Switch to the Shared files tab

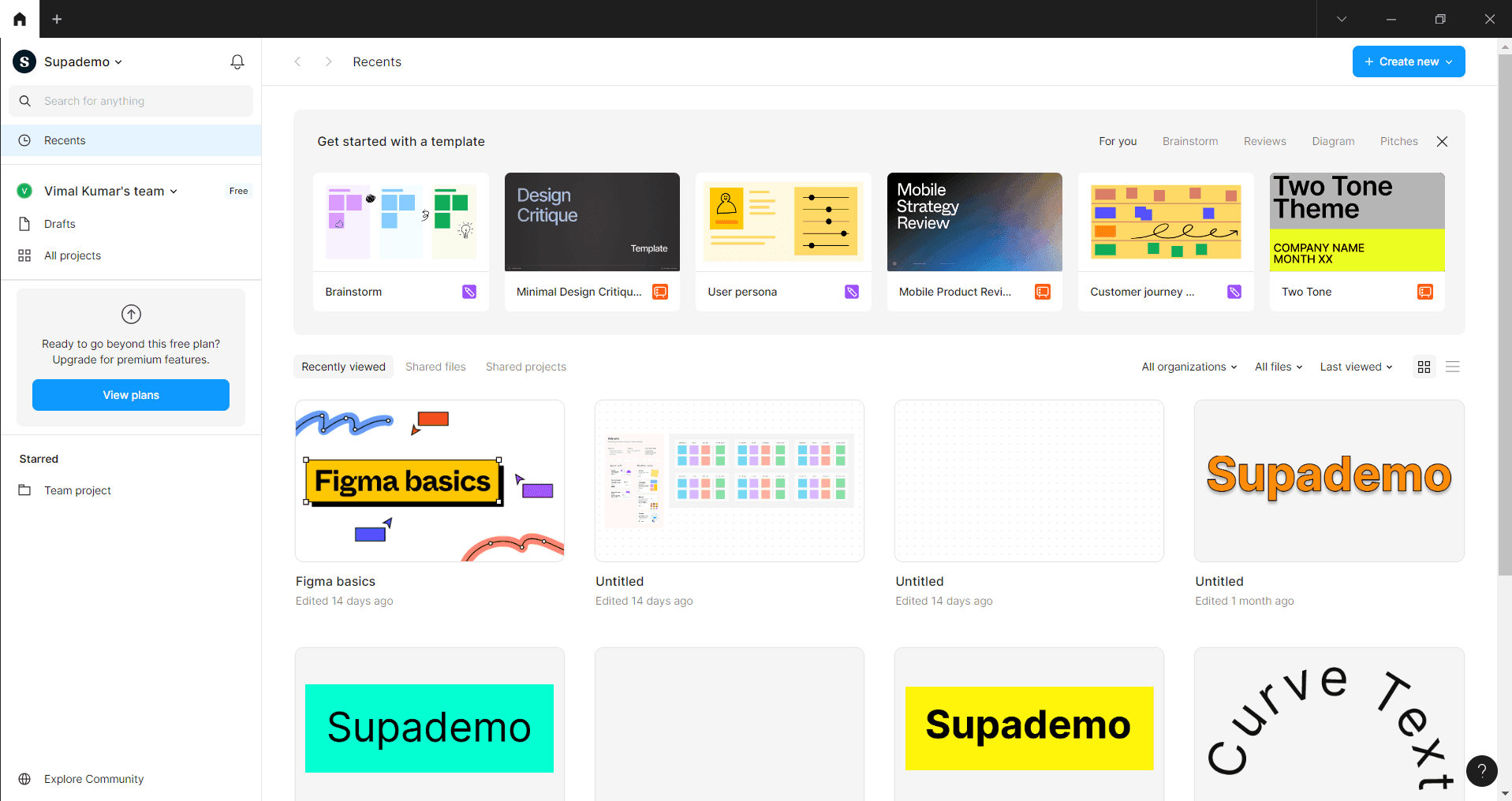(435, 367)
